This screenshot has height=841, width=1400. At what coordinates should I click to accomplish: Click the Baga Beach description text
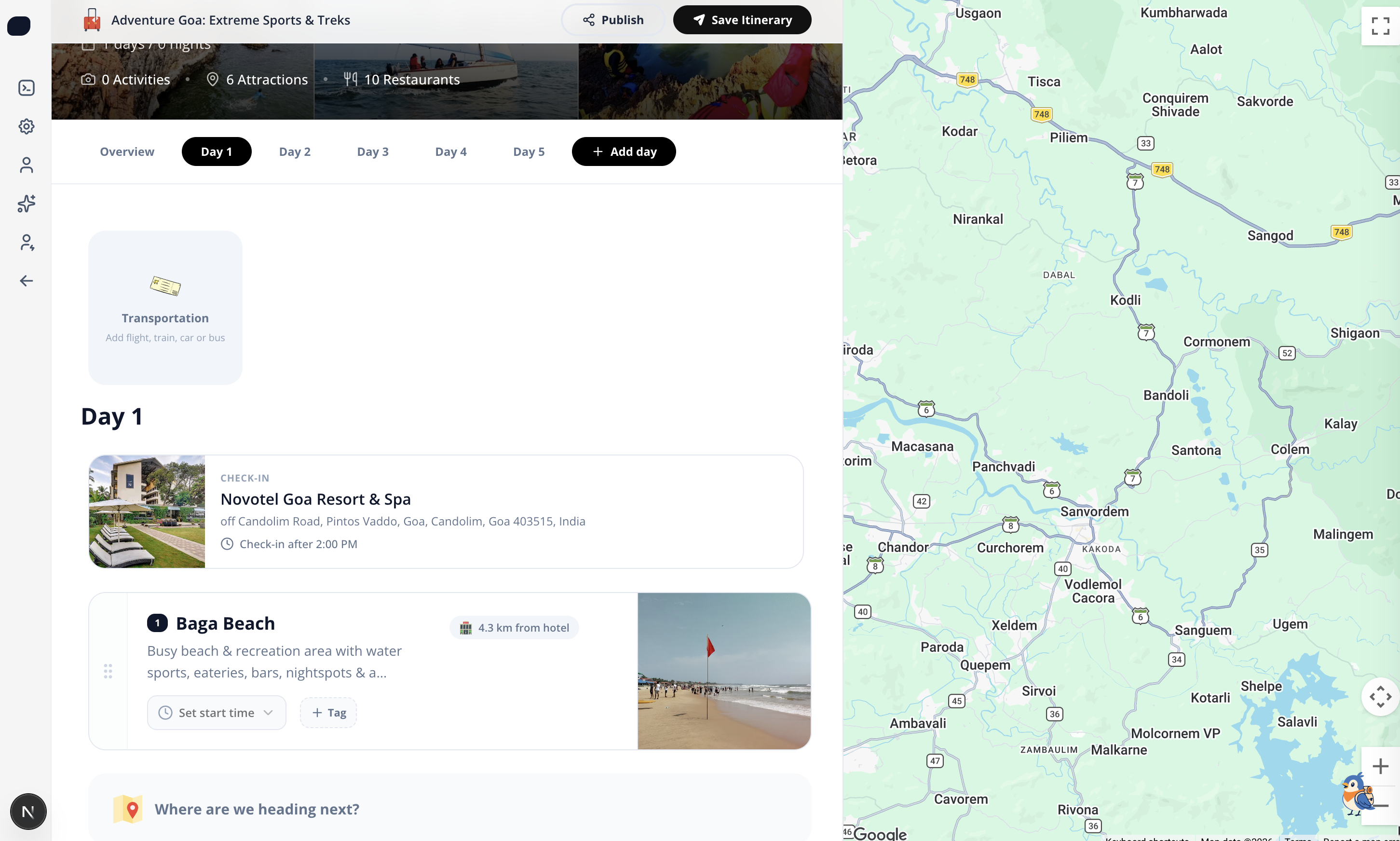(x=274, y=662)
